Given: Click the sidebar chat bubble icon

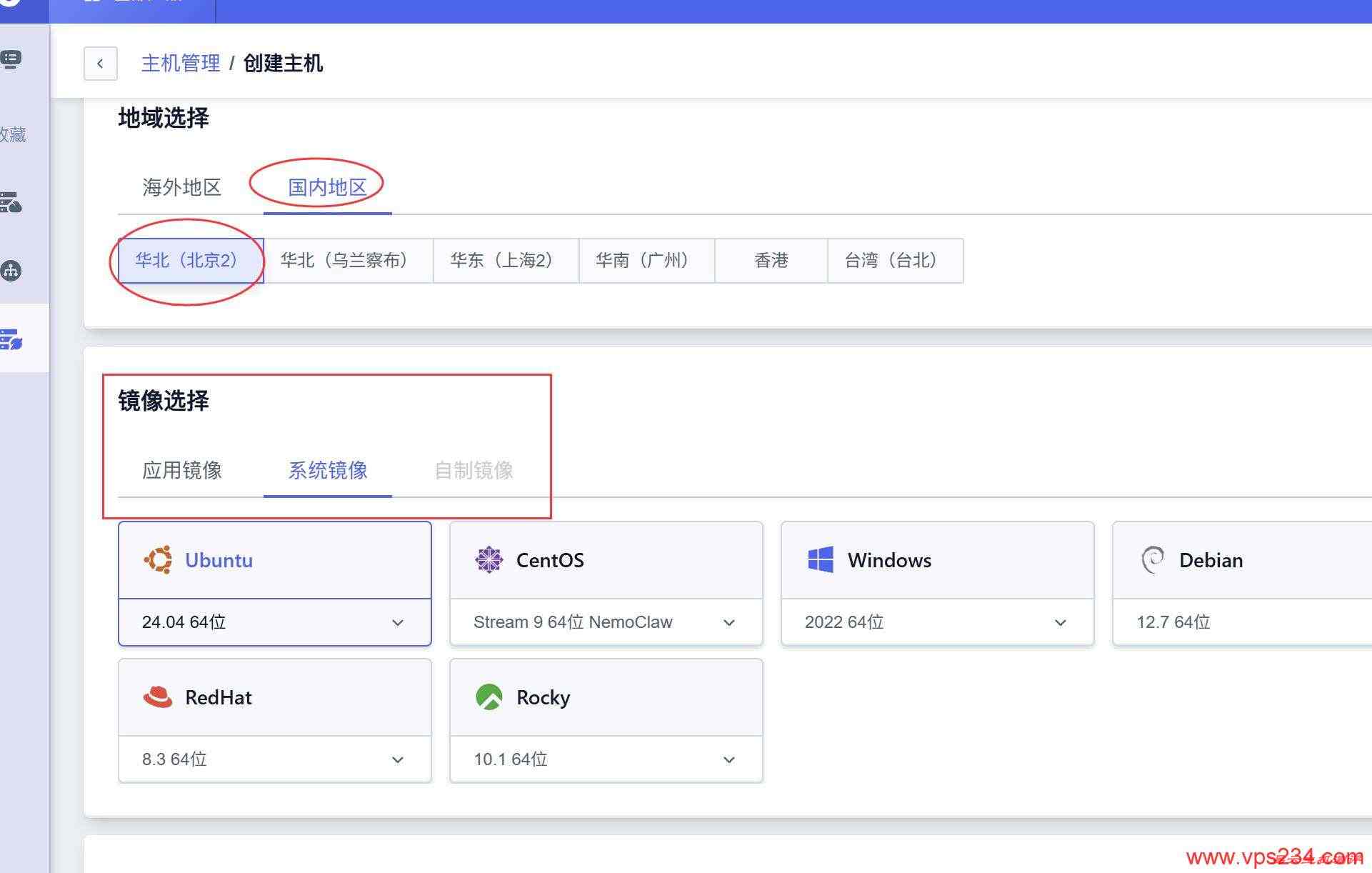Looking at the screenshot, I should (x=11, y=59).
